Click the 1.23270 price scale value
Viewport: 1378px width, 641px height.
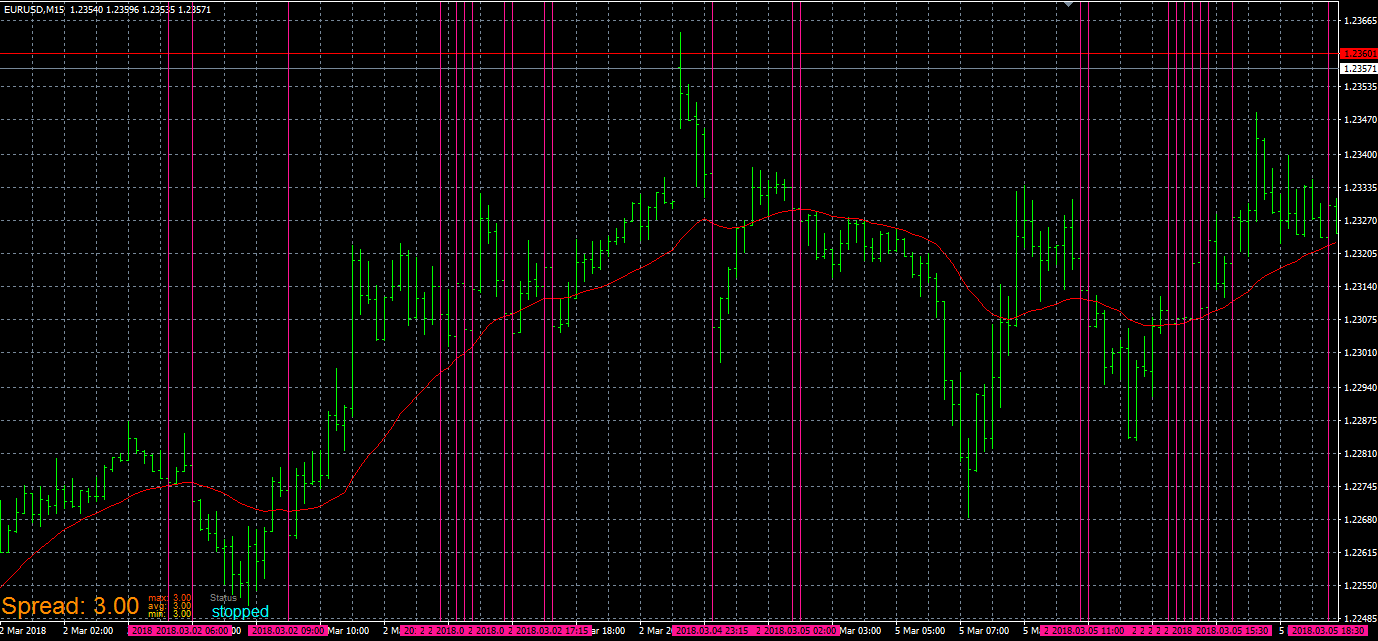[1359, 220]
